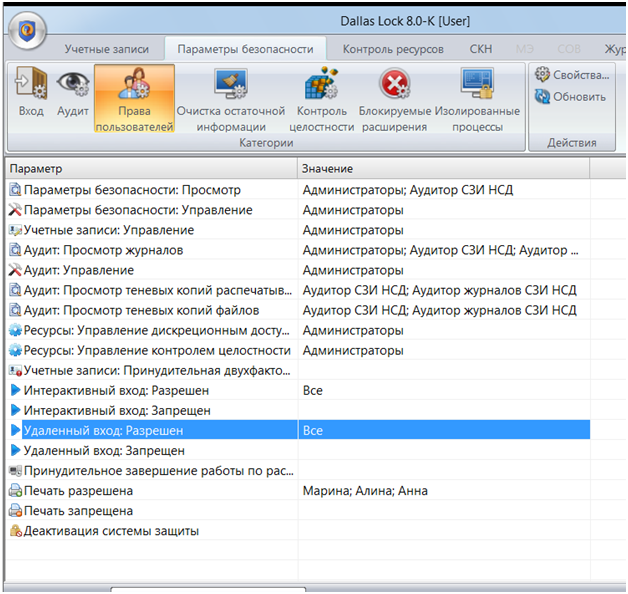Click icon of Параметры безопасности: Просмотр row
Image resolution: width=628 pixels, height=594 pixels.
tap(15, 189)
